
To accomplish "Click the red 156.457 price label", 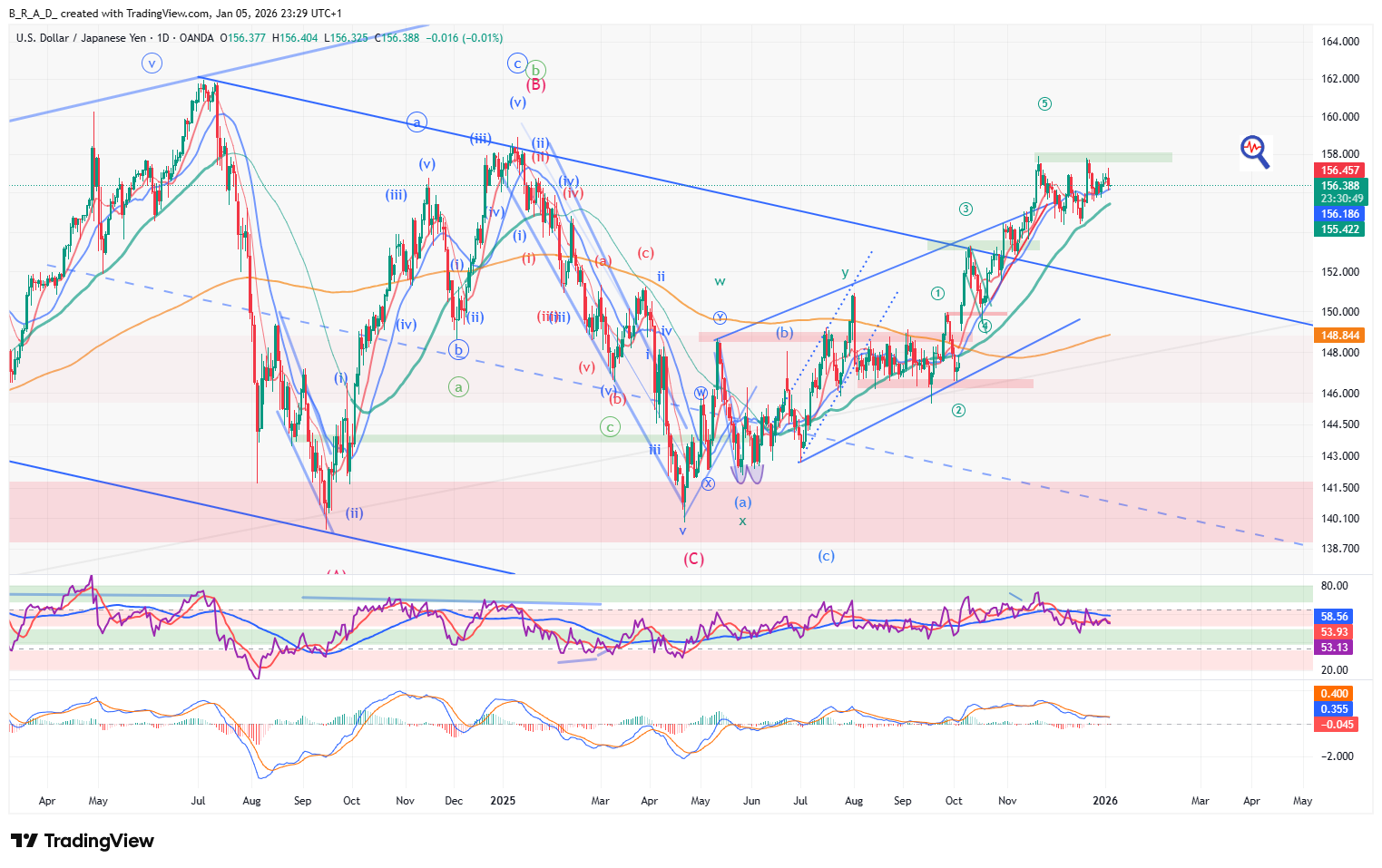I will coord(1339,171).
